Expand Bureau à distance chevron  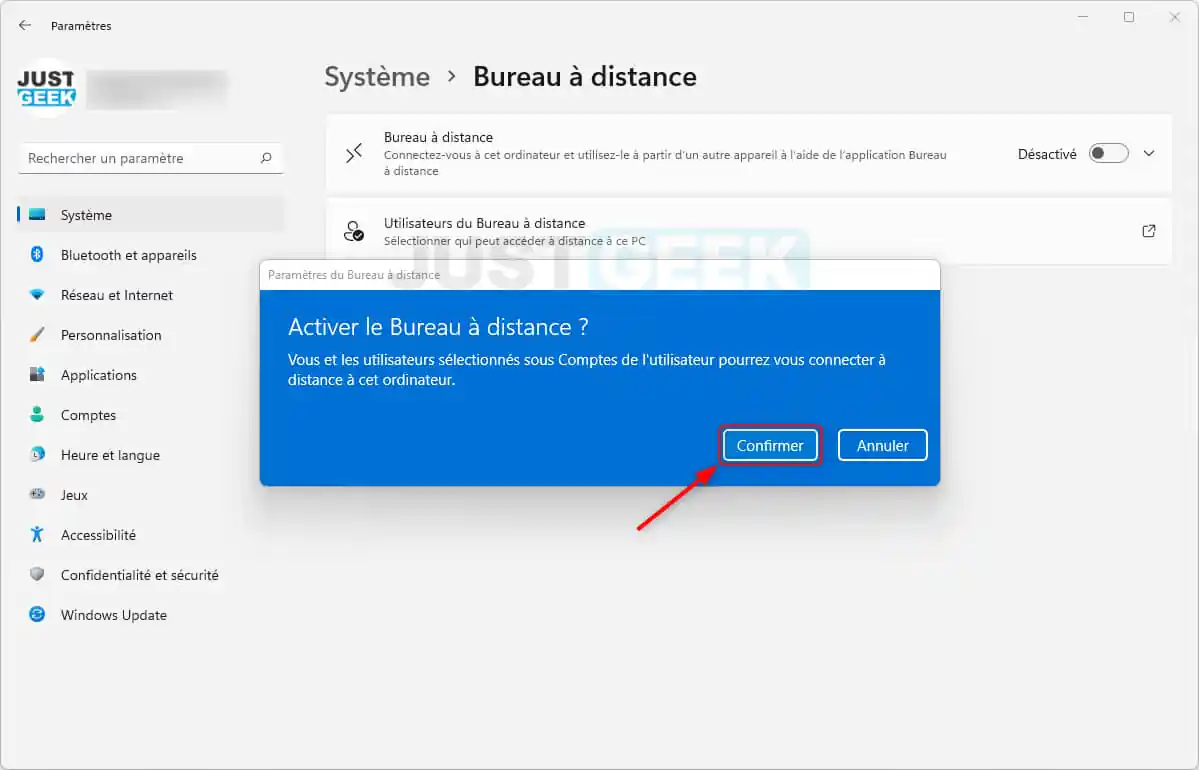1149,154
